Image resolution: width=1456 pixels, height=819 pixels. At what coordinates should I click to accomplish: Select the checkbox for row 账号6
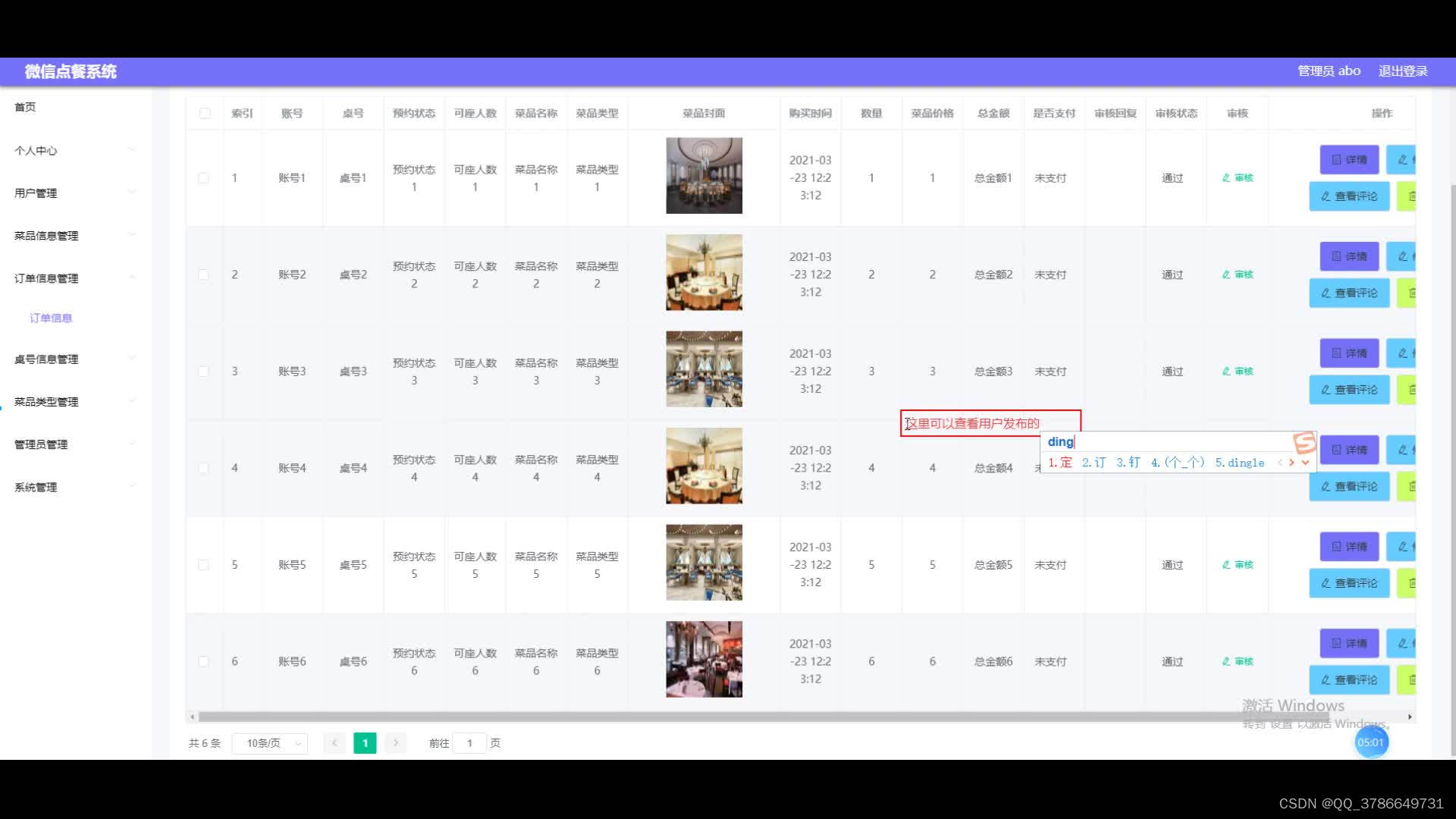[x=203, y=662]
